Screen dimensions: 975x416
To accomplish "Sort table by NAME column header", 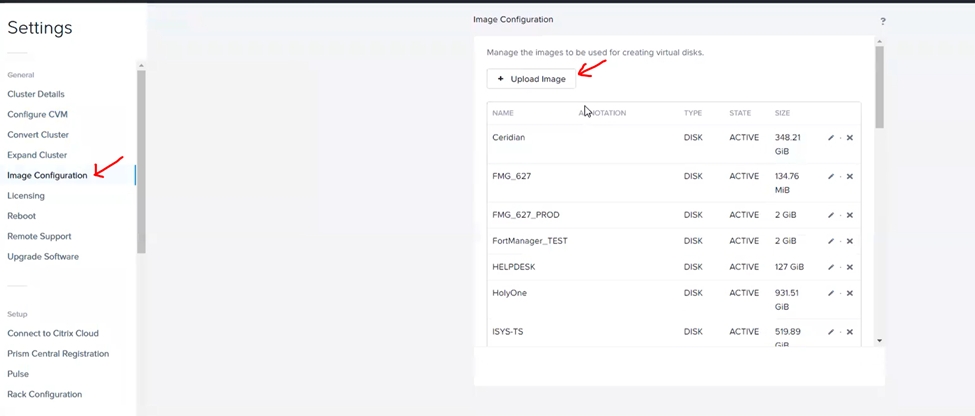I will coord(503,113).
